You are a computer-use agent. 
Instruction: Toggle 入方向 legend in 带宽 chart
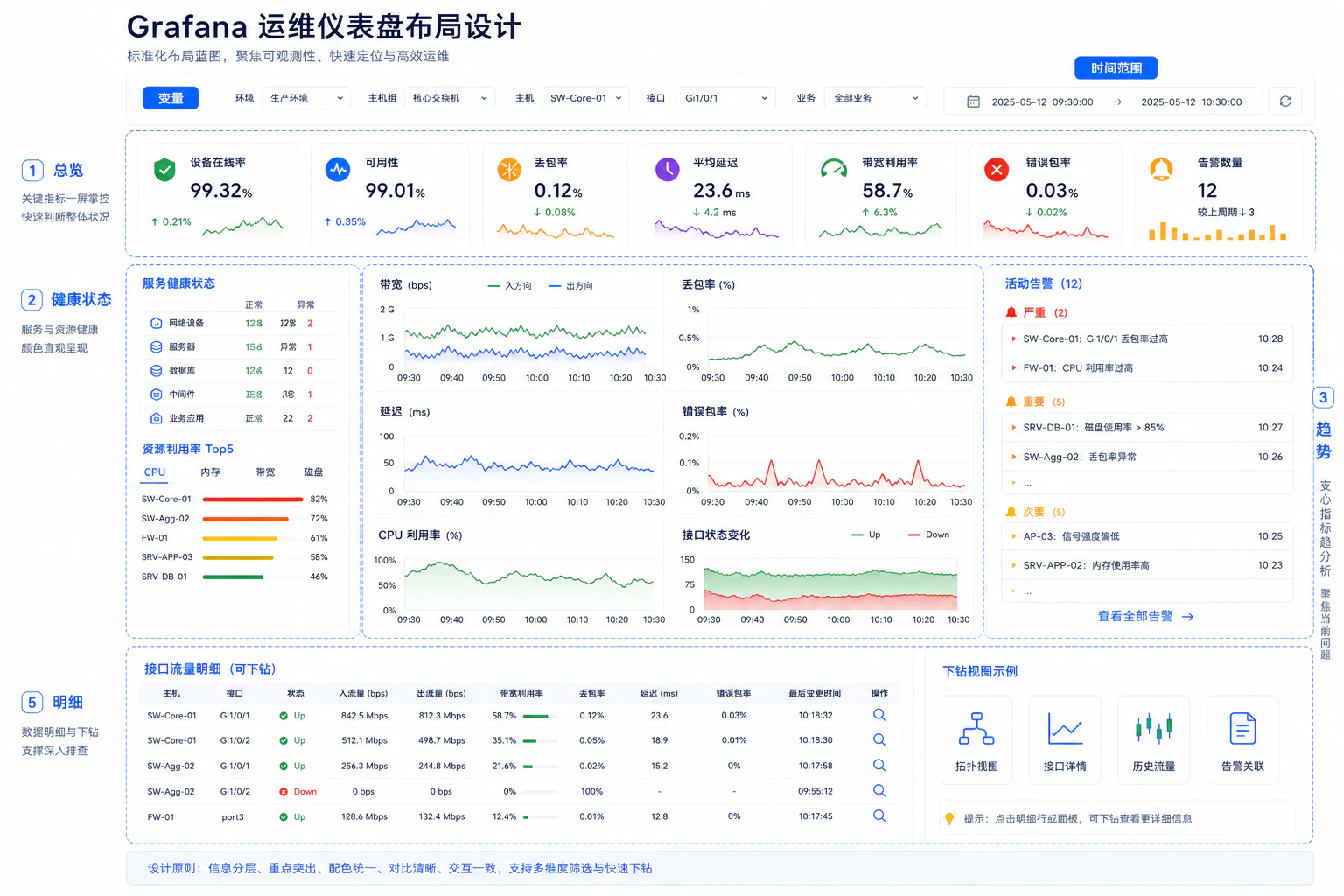coord(509,286)
